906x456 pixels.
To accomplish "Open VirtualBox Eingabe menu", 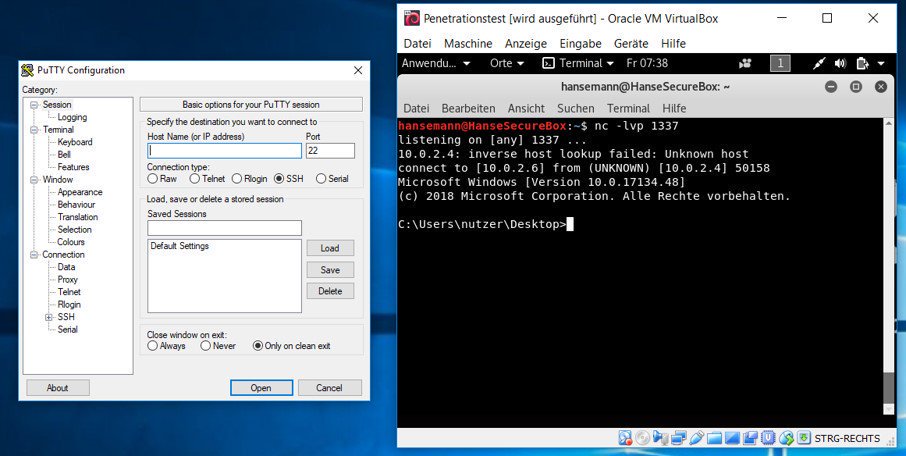I will (580, 44).
